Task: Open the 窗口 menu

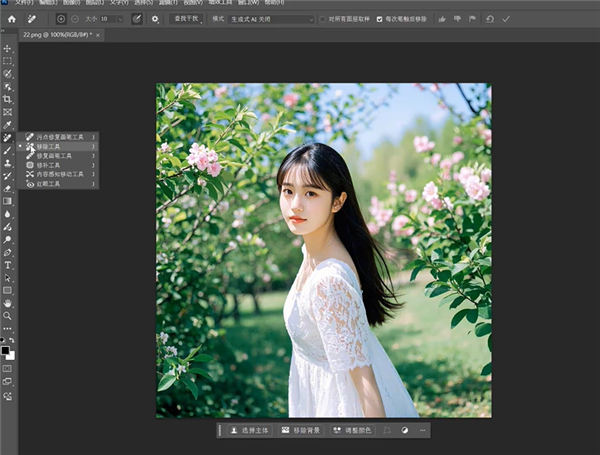Action: click(248, 2)
